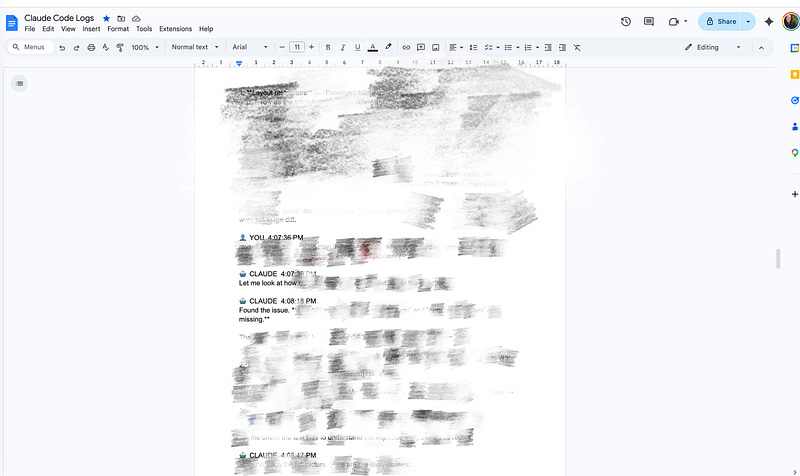Run spelling and grammar check
Screen dimensions: 800x476
[106, 47]
